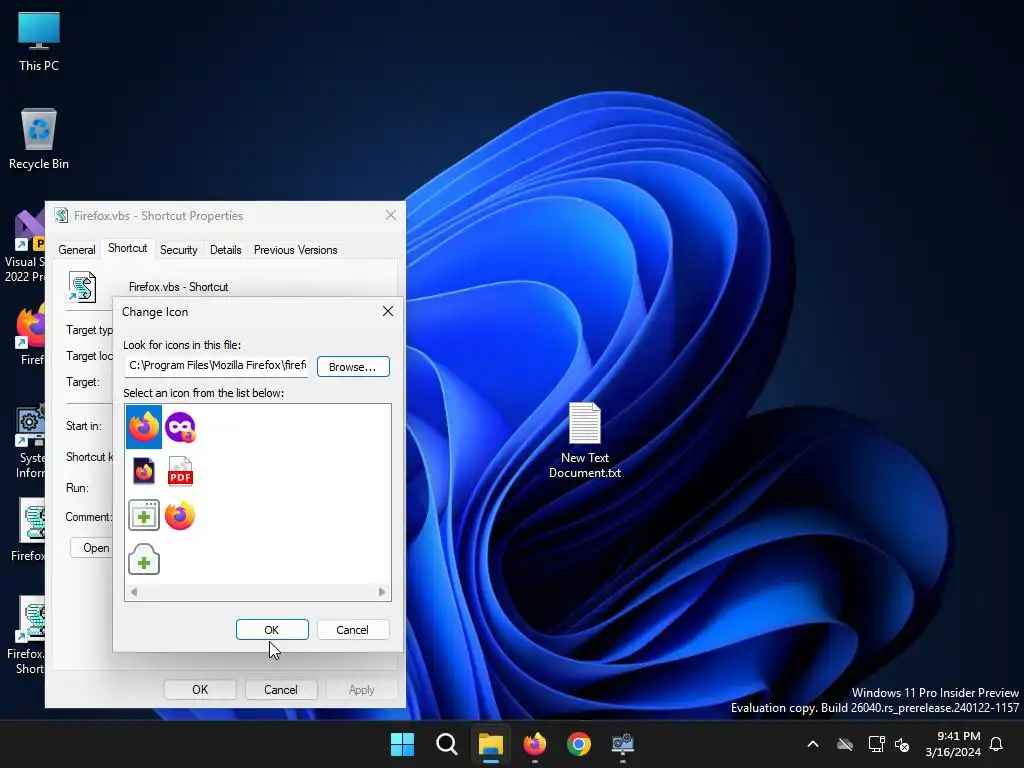Click Cancel in Shortcut Properties window
This screenshot has width=1024, height=768.
coord(281,690)
